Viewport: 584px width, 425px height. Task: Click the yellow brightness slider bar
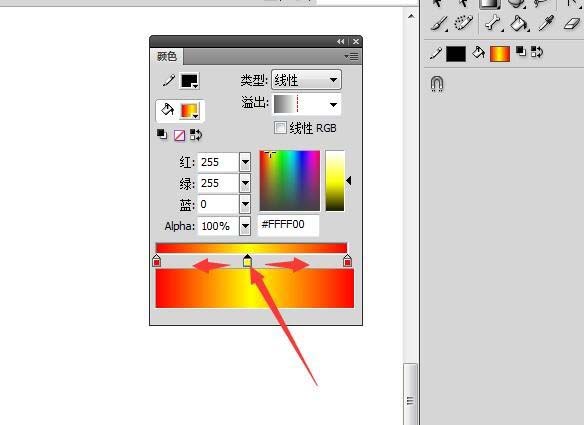tap(335, 181)
